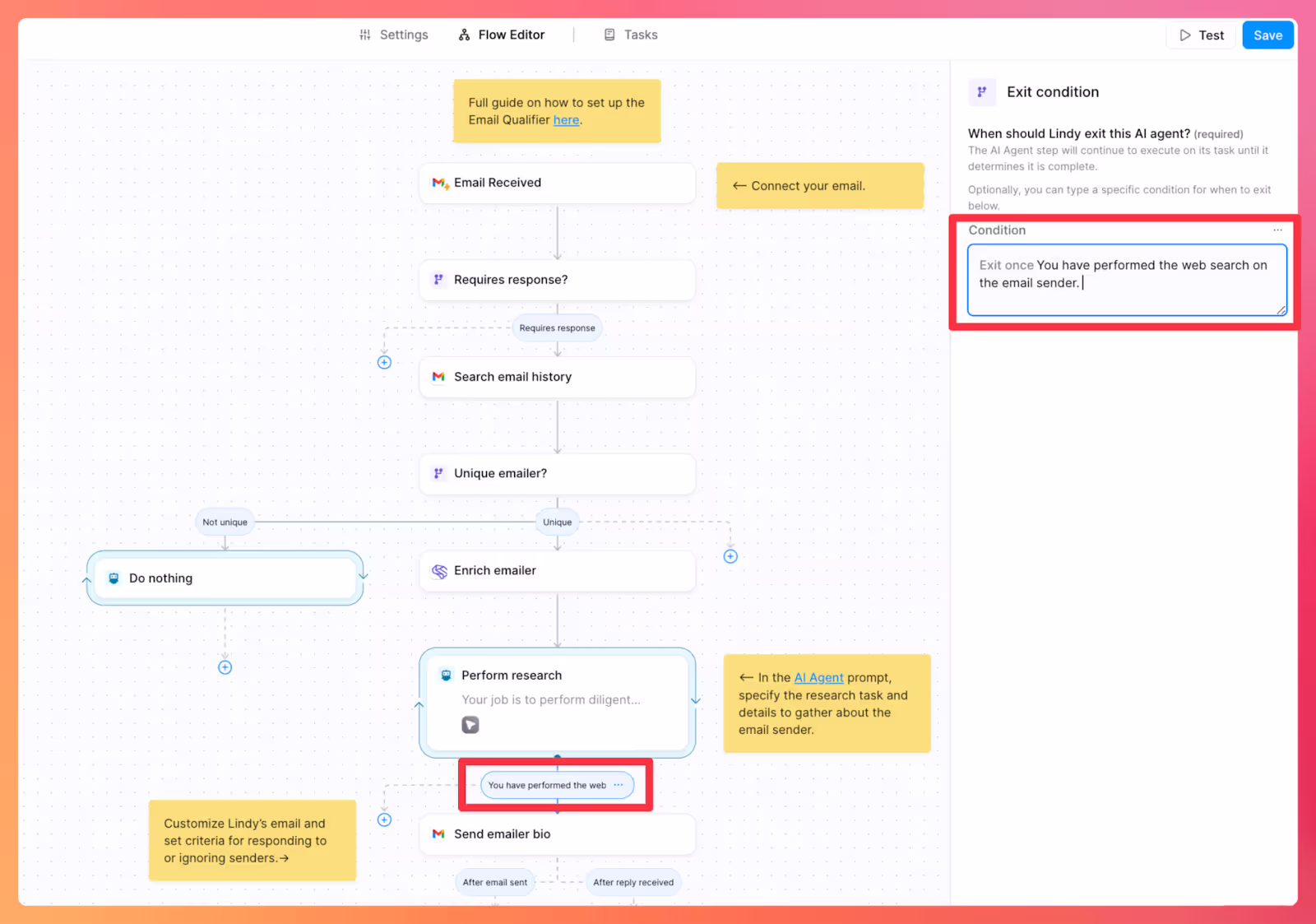
Task: Select the Email Received trigger node
Action: pos(557,183)
